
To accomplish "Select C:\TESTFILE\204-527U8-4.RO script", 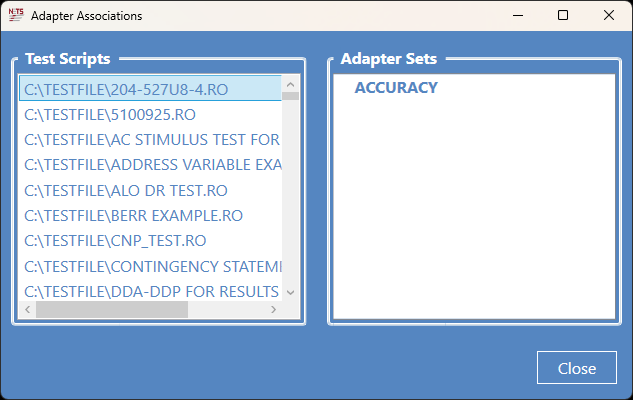I will click(x=150, y=89).
